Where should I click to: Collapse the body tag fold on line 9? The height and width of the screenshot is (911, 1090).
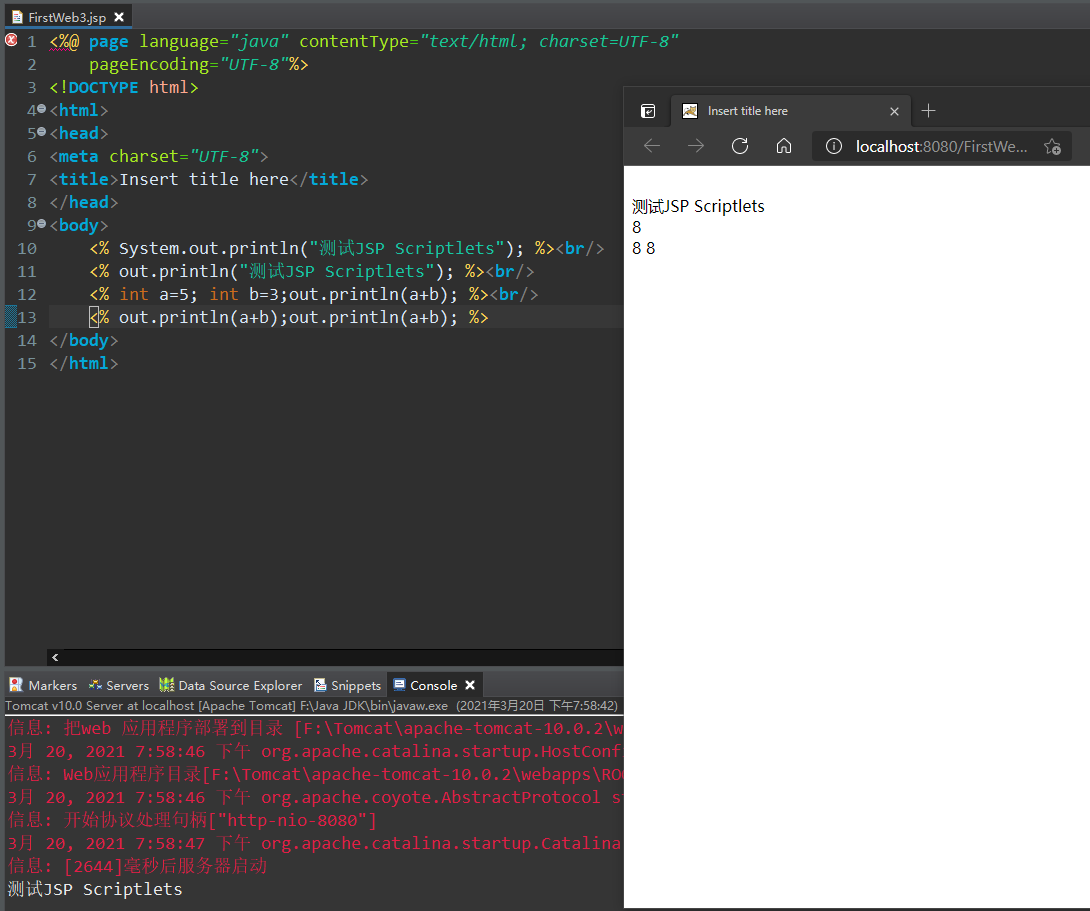coord(42,224)
